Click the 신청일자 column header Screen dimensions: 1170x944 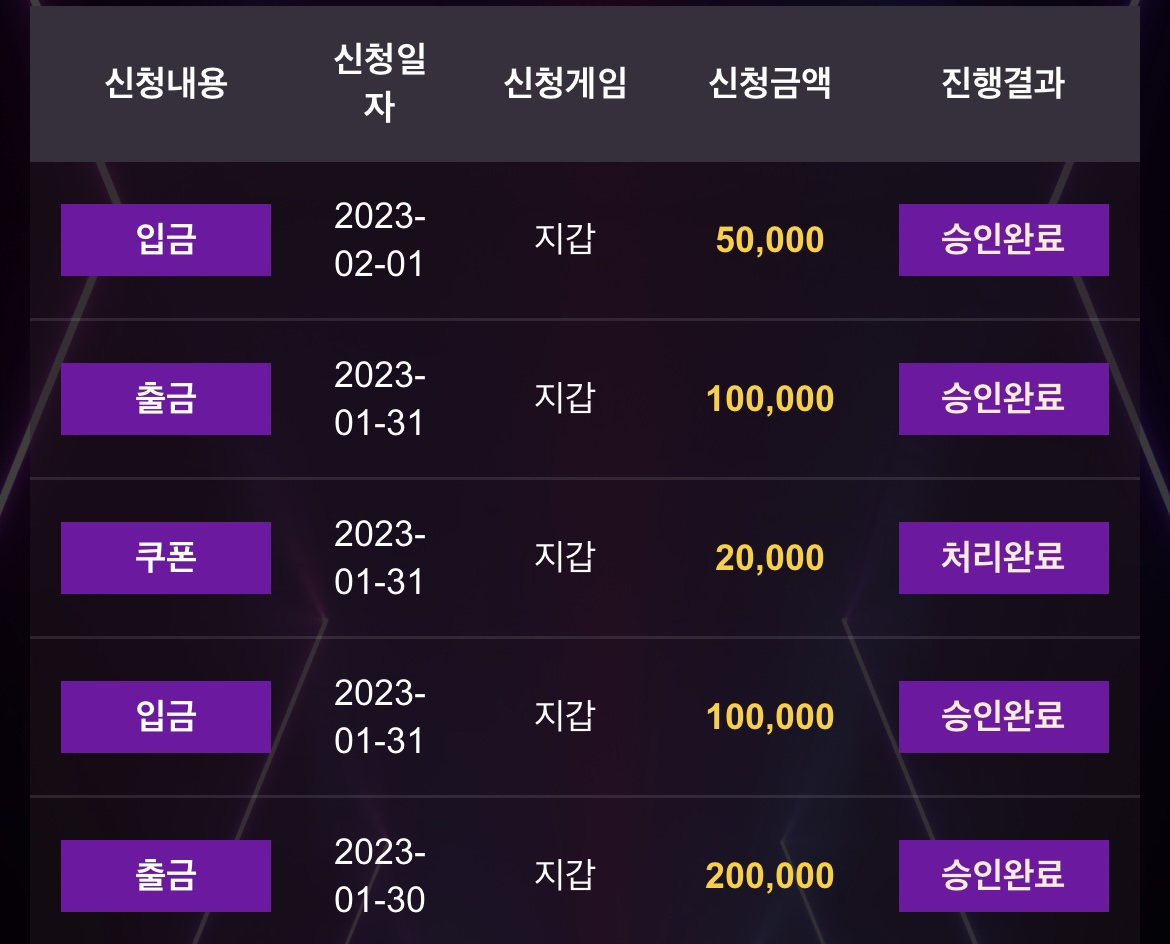[x=380, y=82]
